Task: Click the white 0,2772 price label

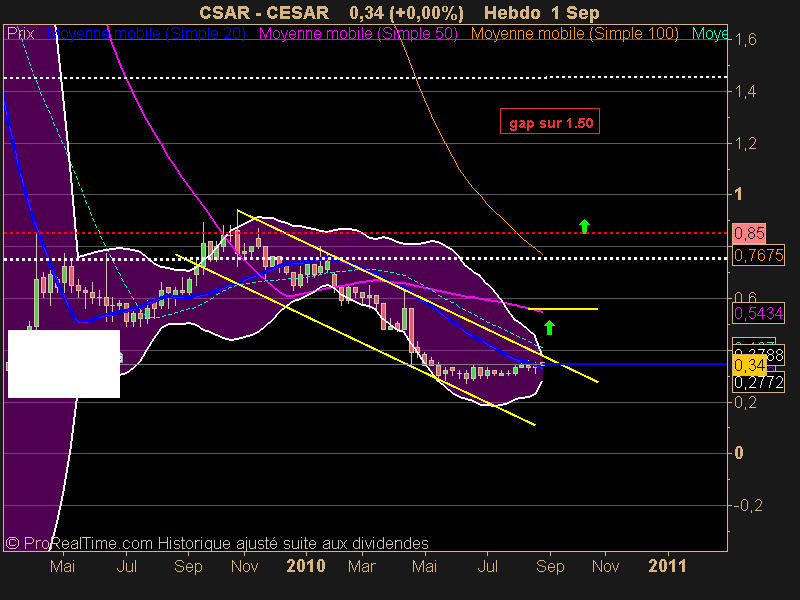Action: (x=758, y=383)
